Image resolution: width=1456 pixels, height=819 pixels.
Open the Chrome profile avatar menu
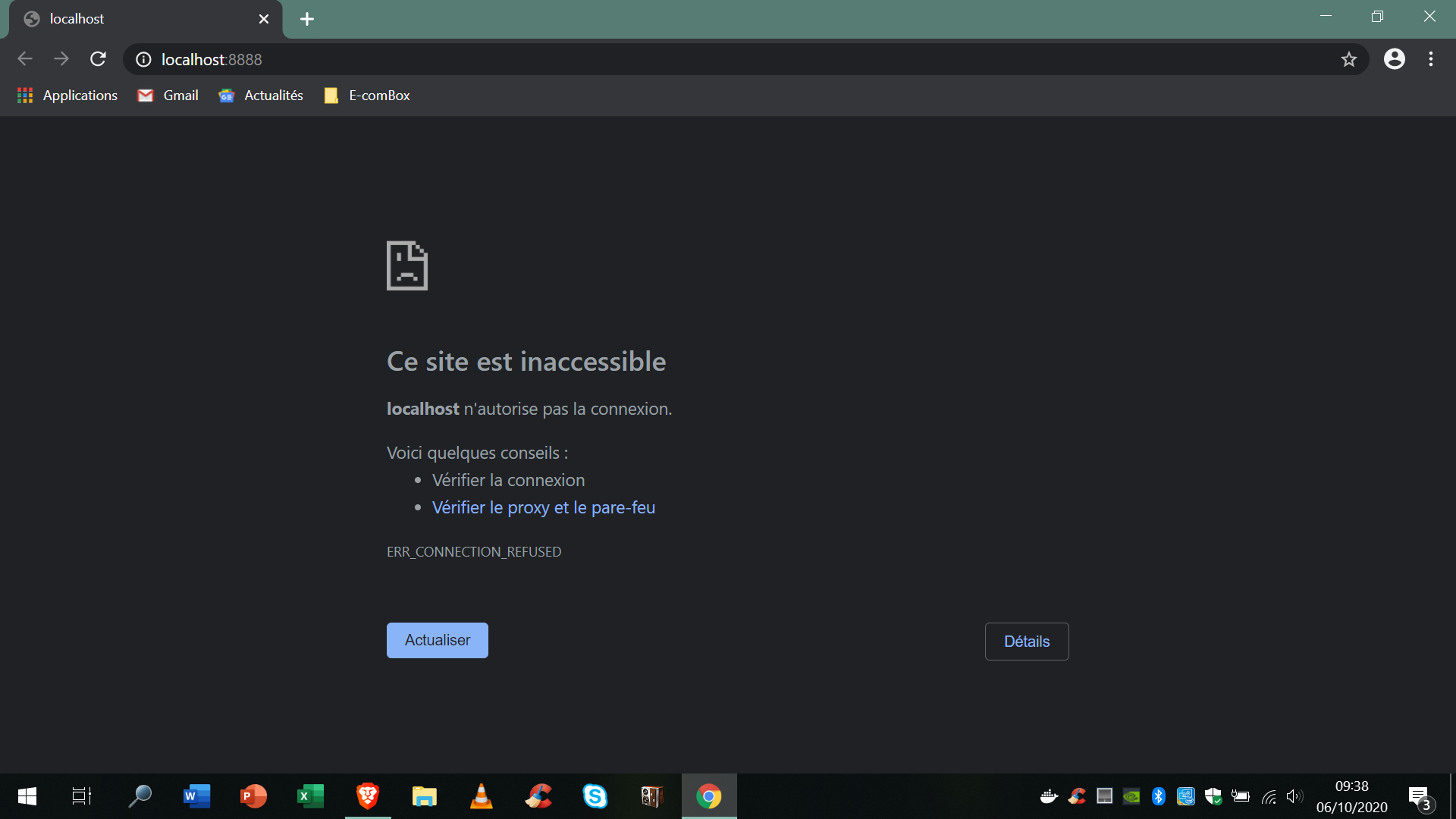coord(1394,59)
